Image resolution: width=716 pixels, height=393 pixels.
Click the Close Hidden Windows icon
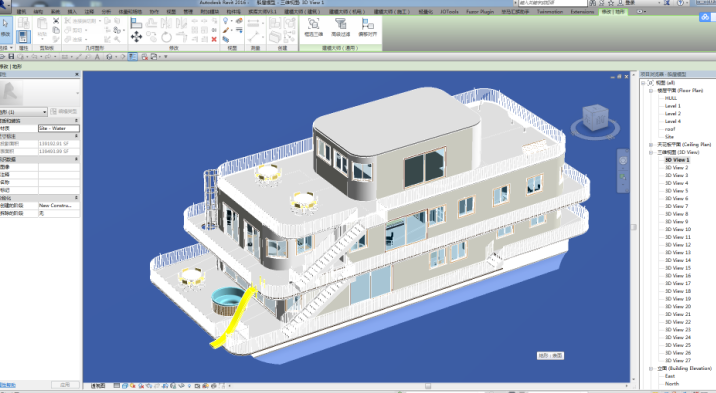[144, 57]
